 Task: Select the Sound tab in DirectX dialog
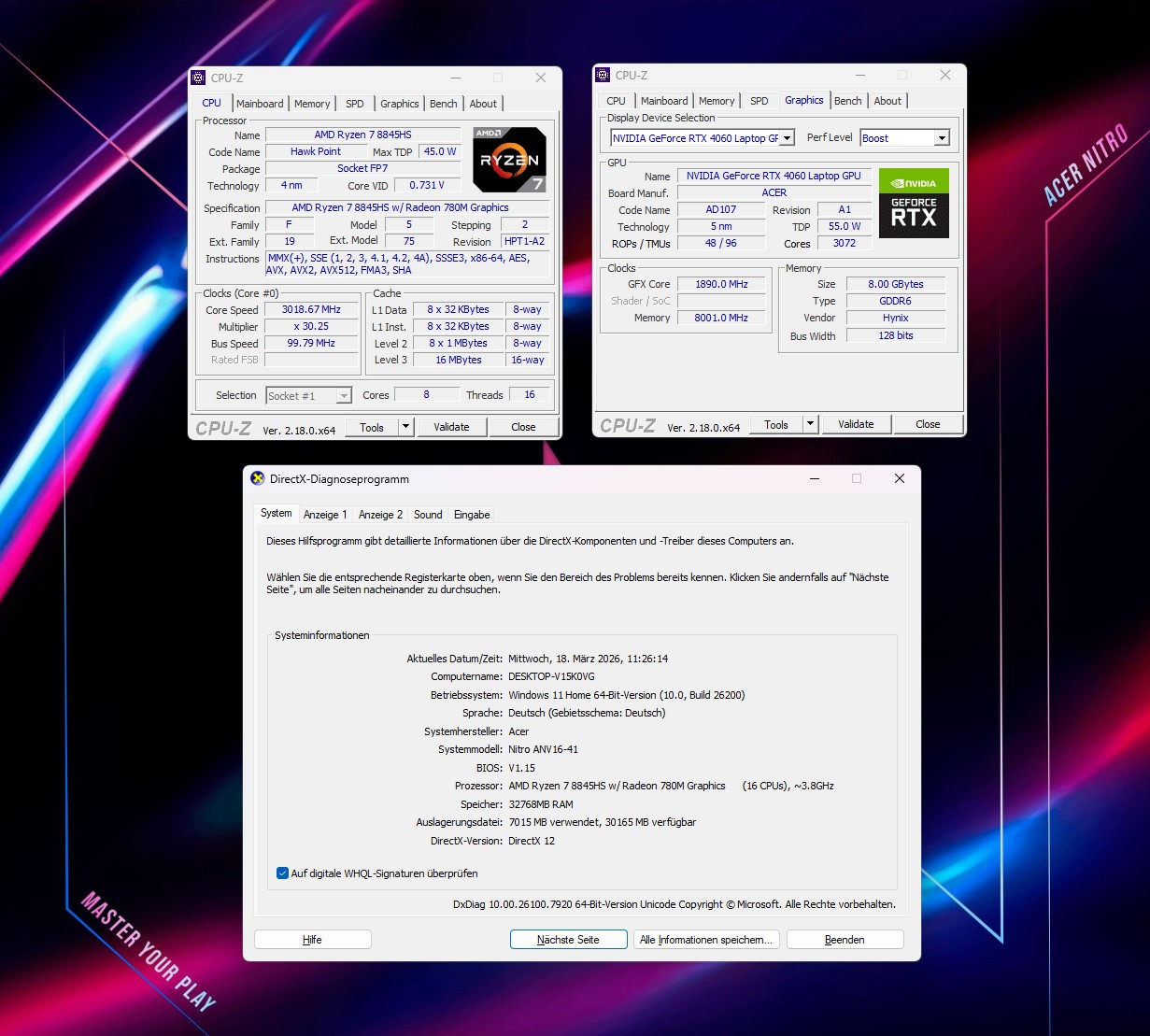click(428, 515)
